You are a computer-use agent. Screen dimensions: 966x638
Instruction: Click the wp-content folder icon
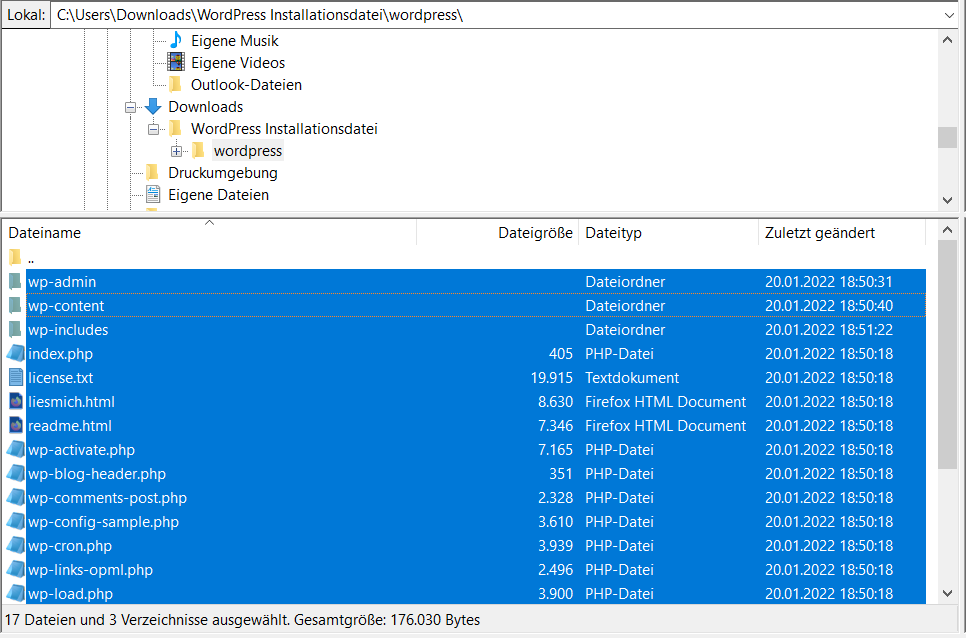(15, 305)
